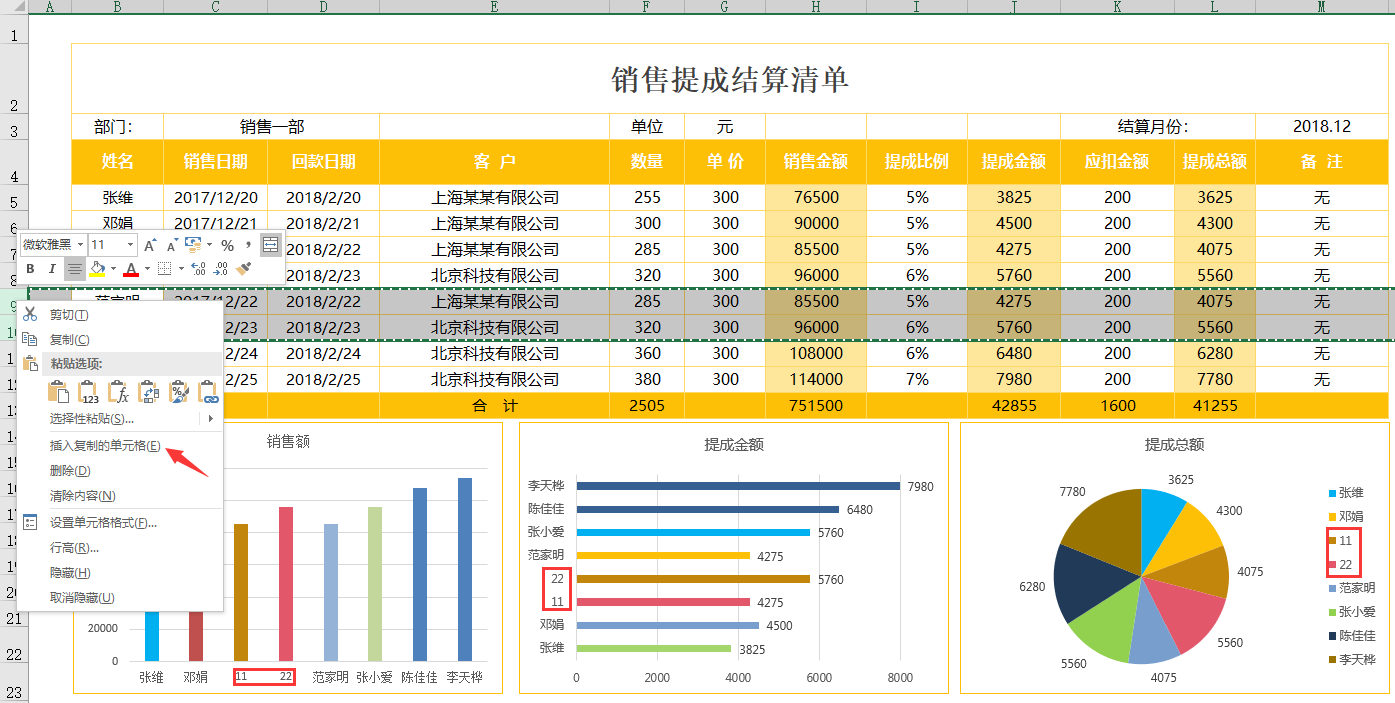Apply comma style from mini toolbar
The width and height of the screenshot is (1395, 703).
point(248,244)
